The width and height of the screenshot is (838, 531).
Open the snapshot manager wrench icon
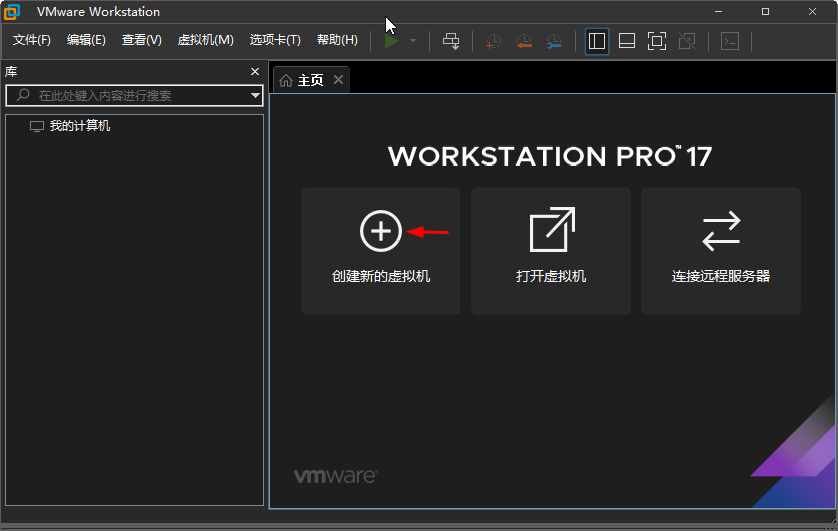[x=554, y=41]
